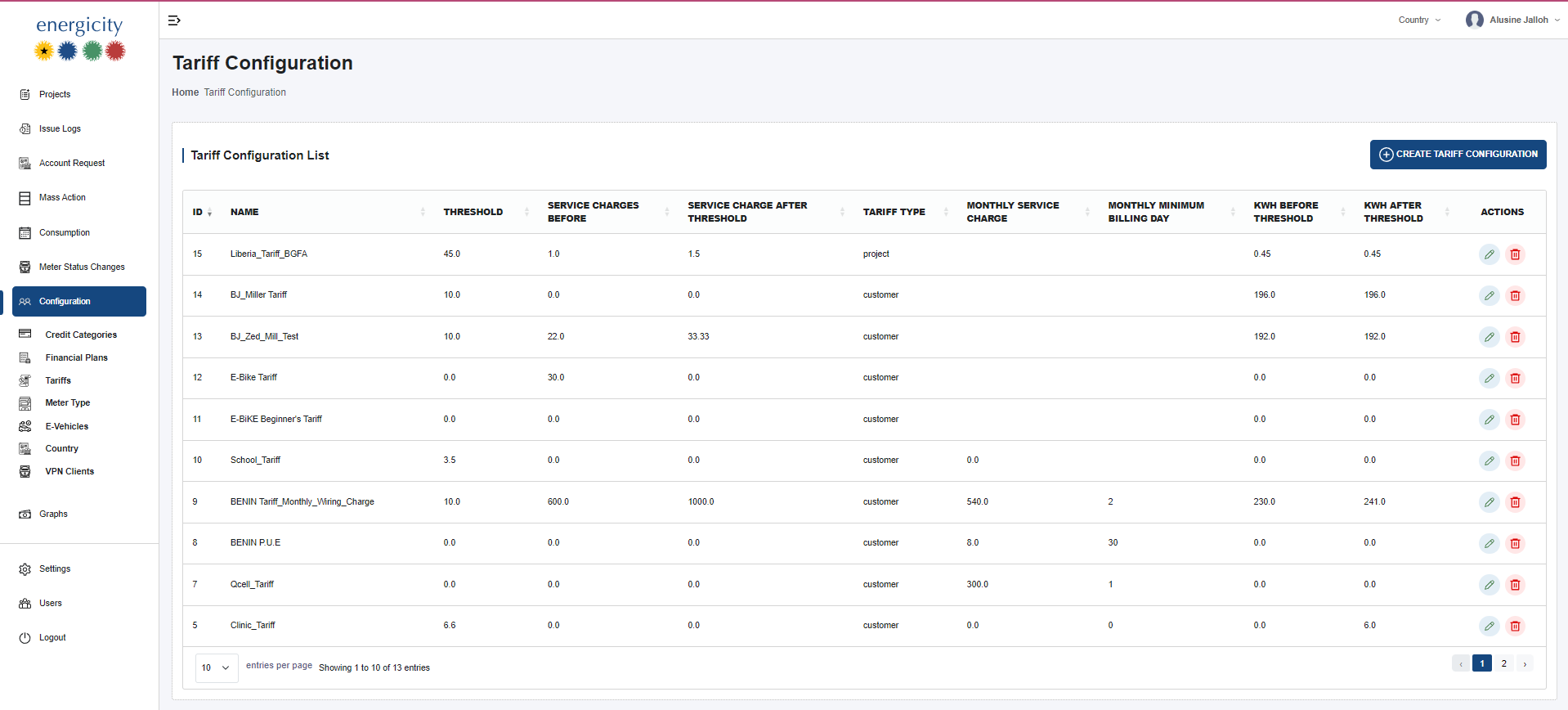The image size is (1568, 710).
Task: Edit the Liberia_Tariff_BGFA row
Action: [1490, 254]
